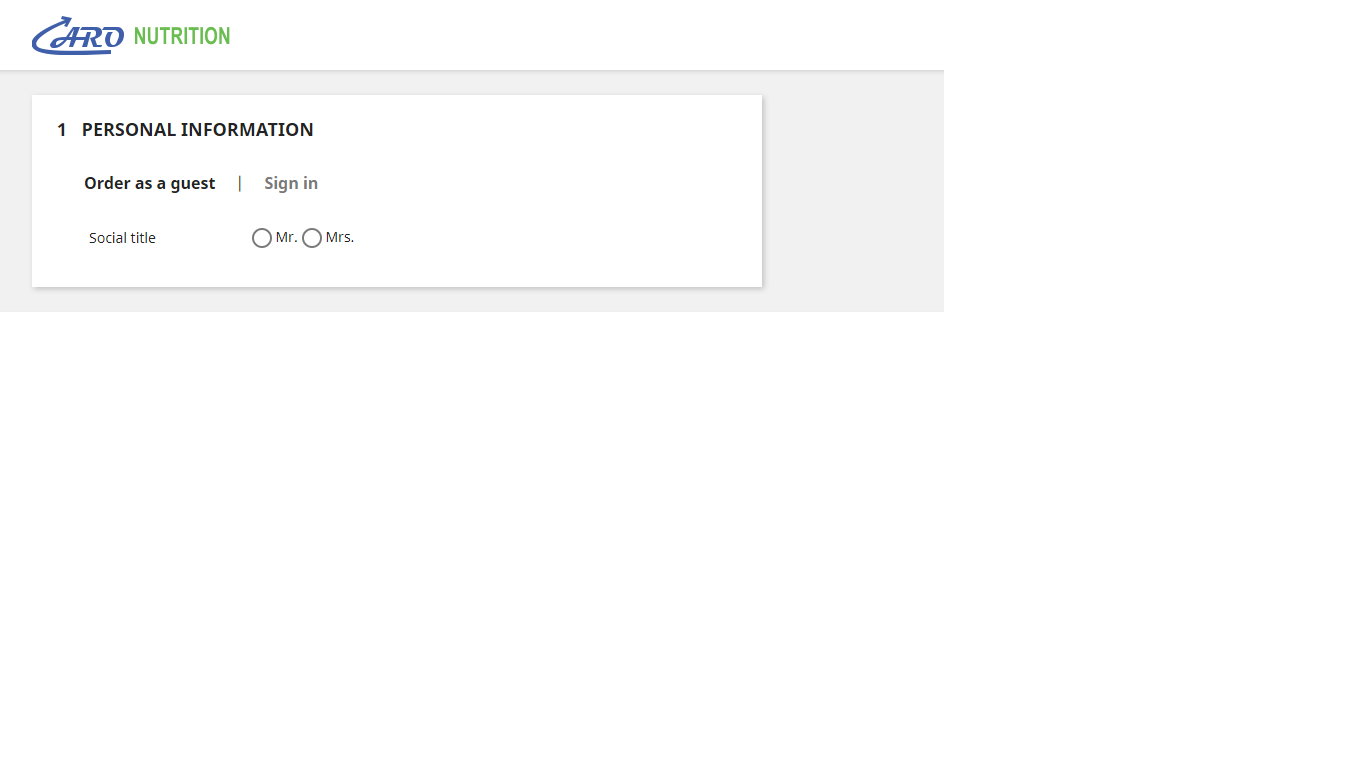Screen dimensions: 1366x768
Task: Click the Mr. label text
Action: coord(286,237)
